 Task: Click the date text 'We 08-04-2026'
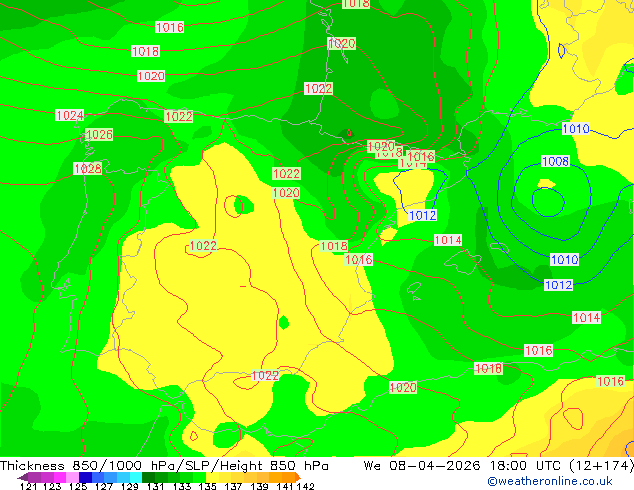(x=422, y=466)
